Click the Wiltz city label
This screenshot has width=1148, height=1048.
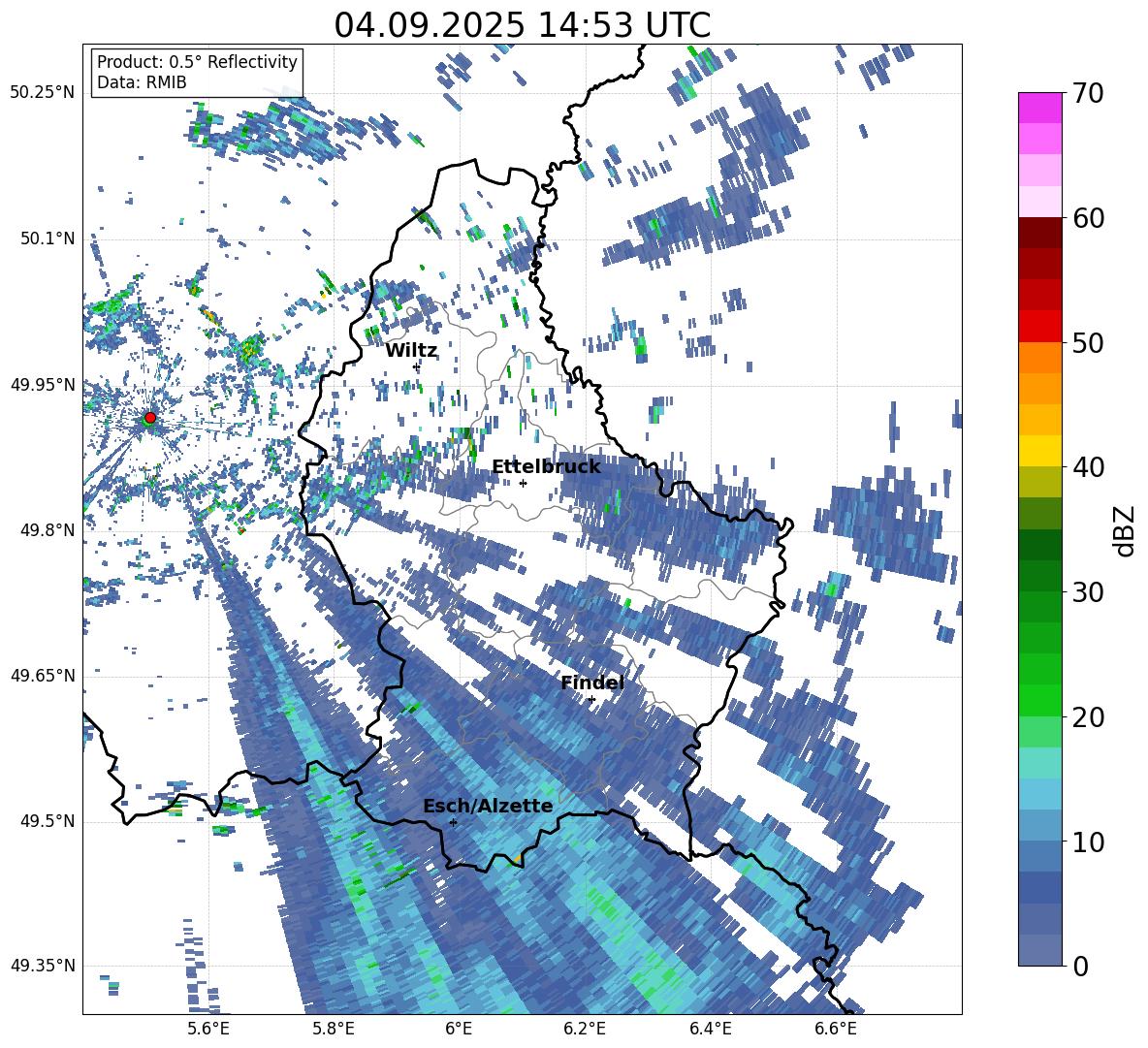pyautogui.click(x=411, y=351)
